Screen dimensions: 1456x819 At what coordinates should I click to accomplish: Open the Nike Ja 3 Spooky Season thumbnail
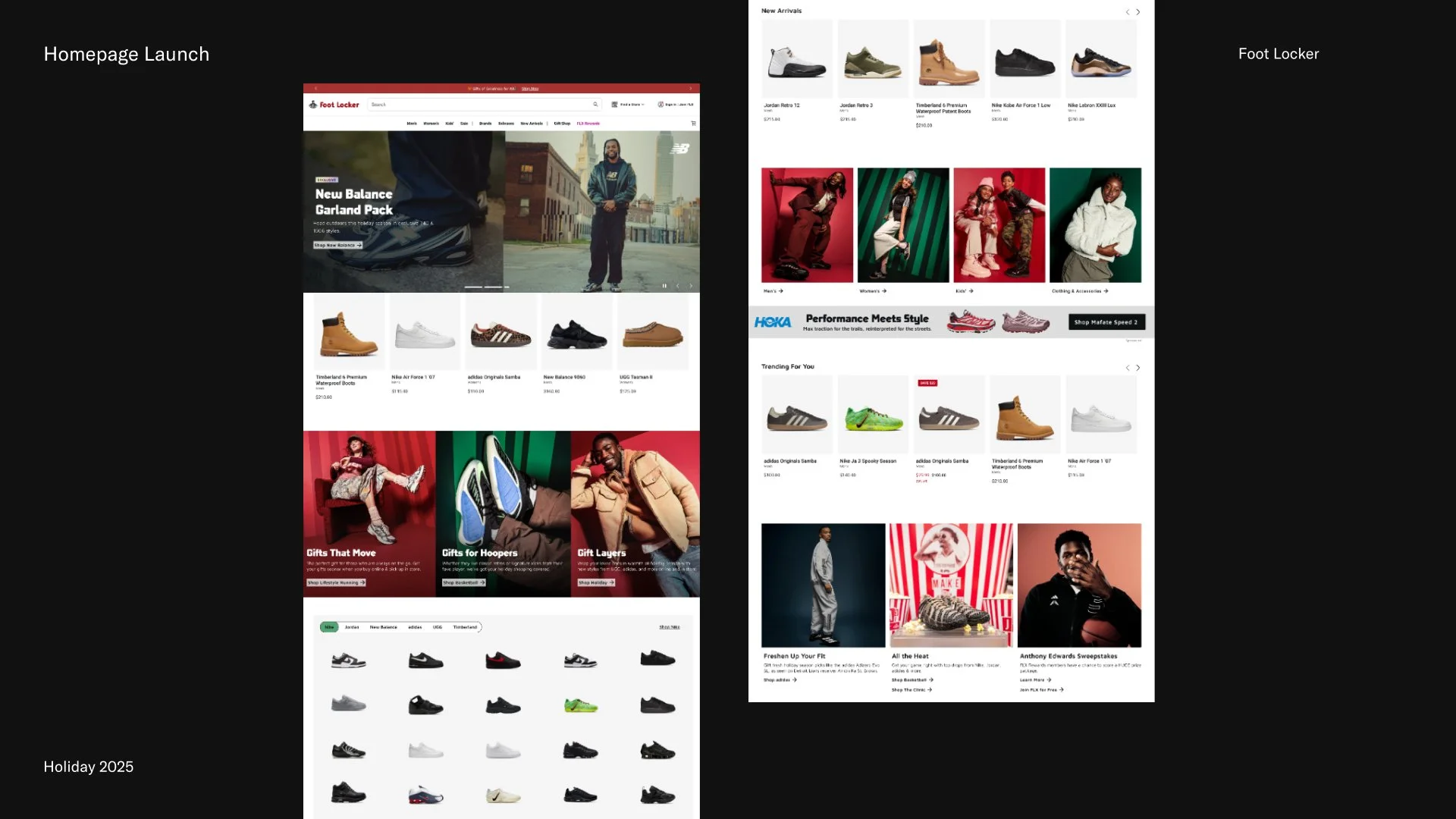873,415
